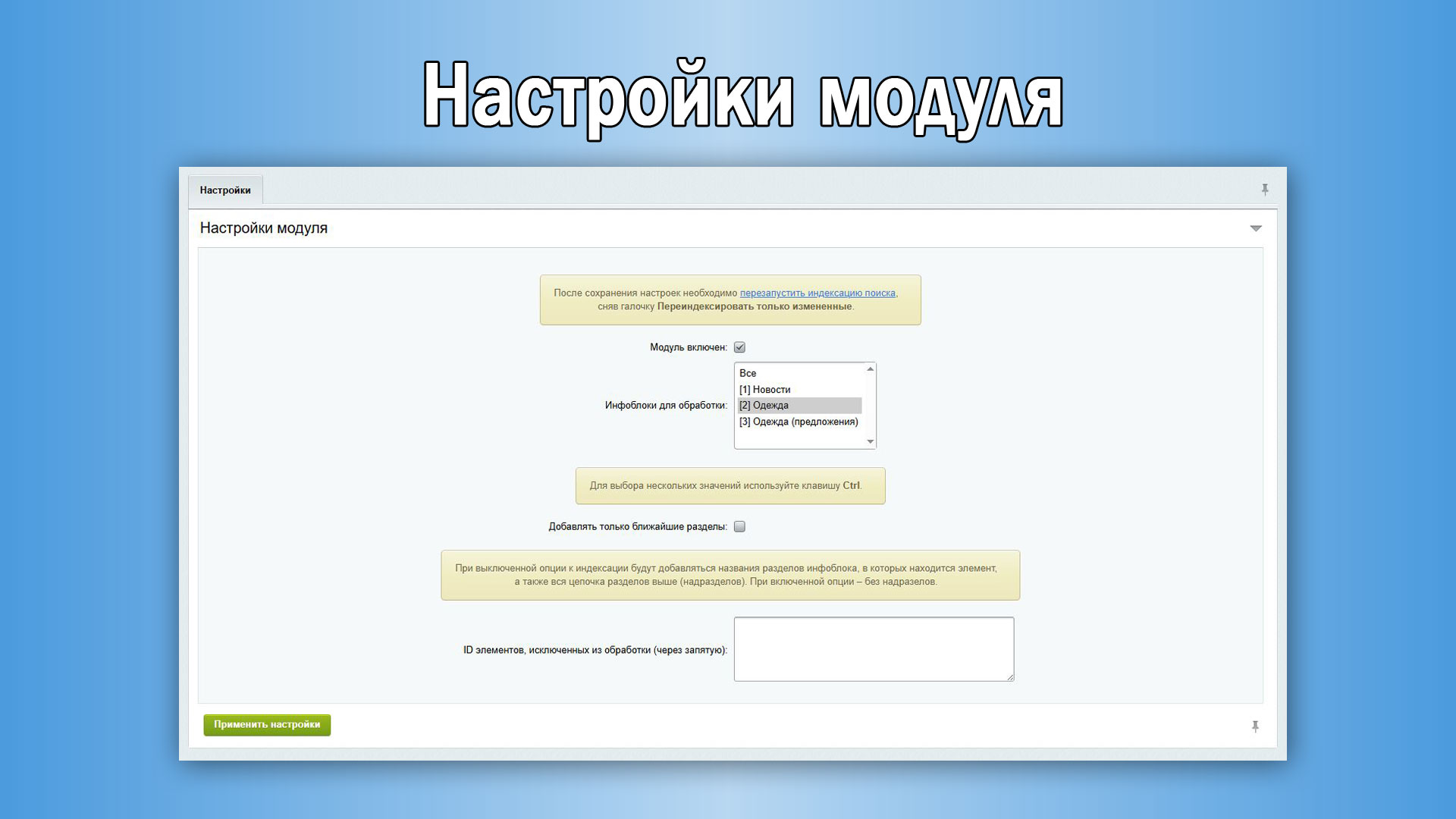Toggle Добавлять только ближайшие разделы checkbox

739,525
